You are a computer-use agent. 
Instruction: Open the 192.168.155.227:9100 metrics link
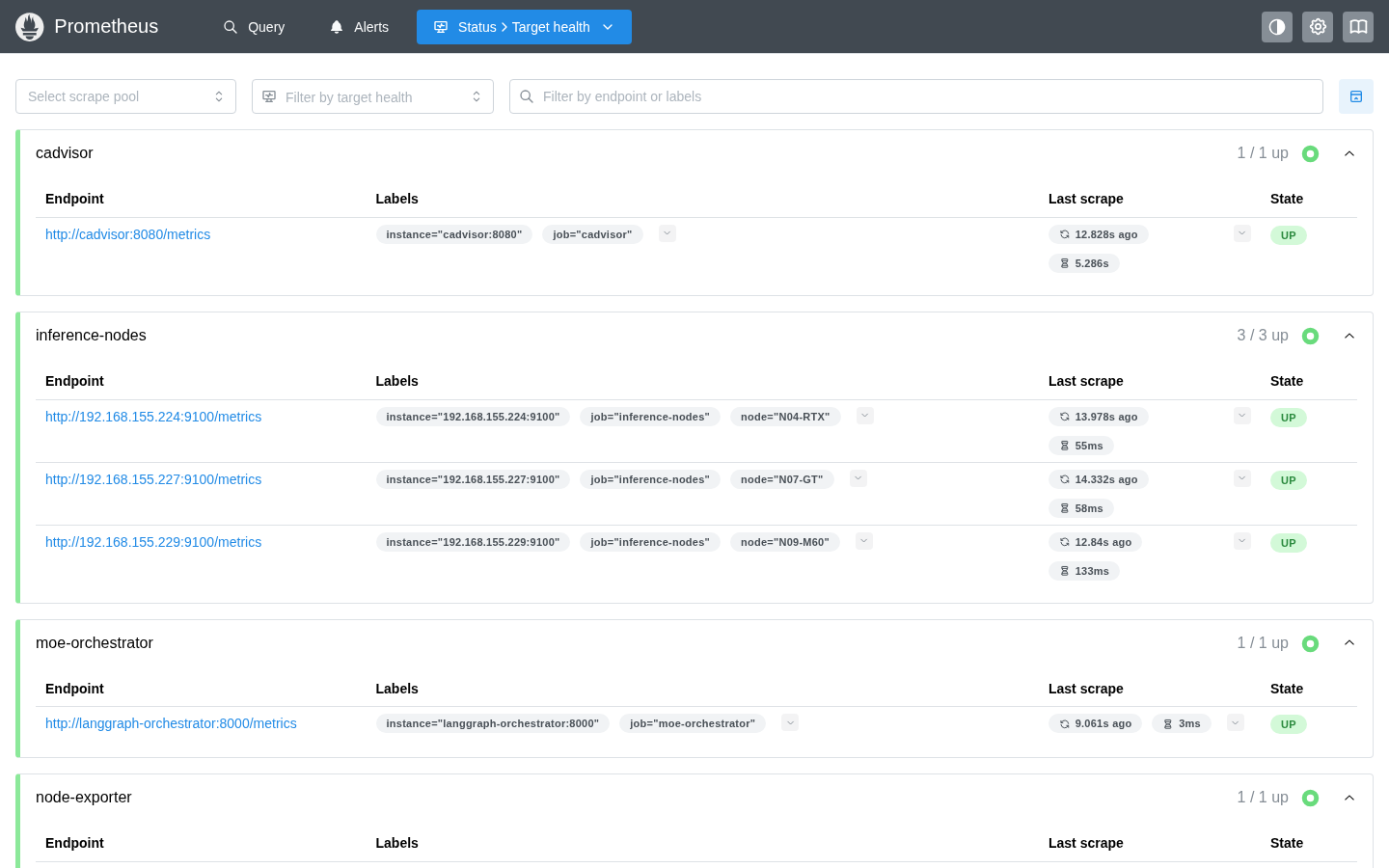click(x=153, y=479)
